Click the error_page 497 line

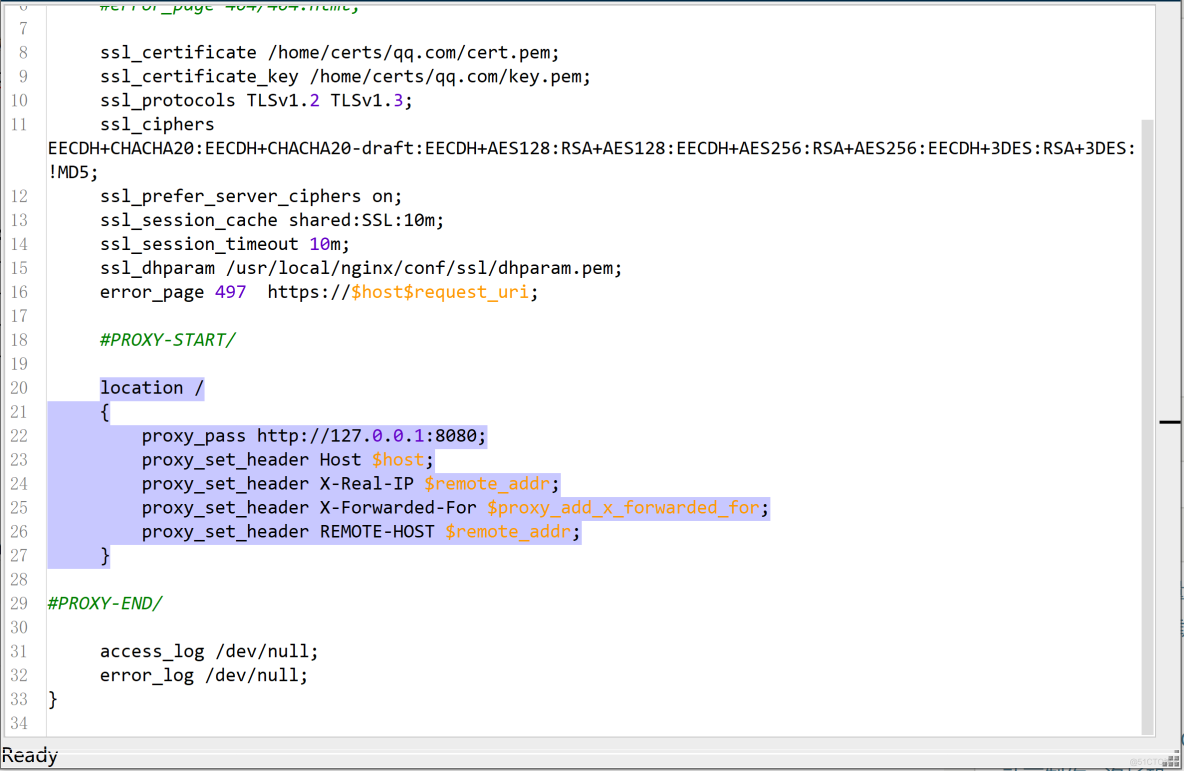319,292
